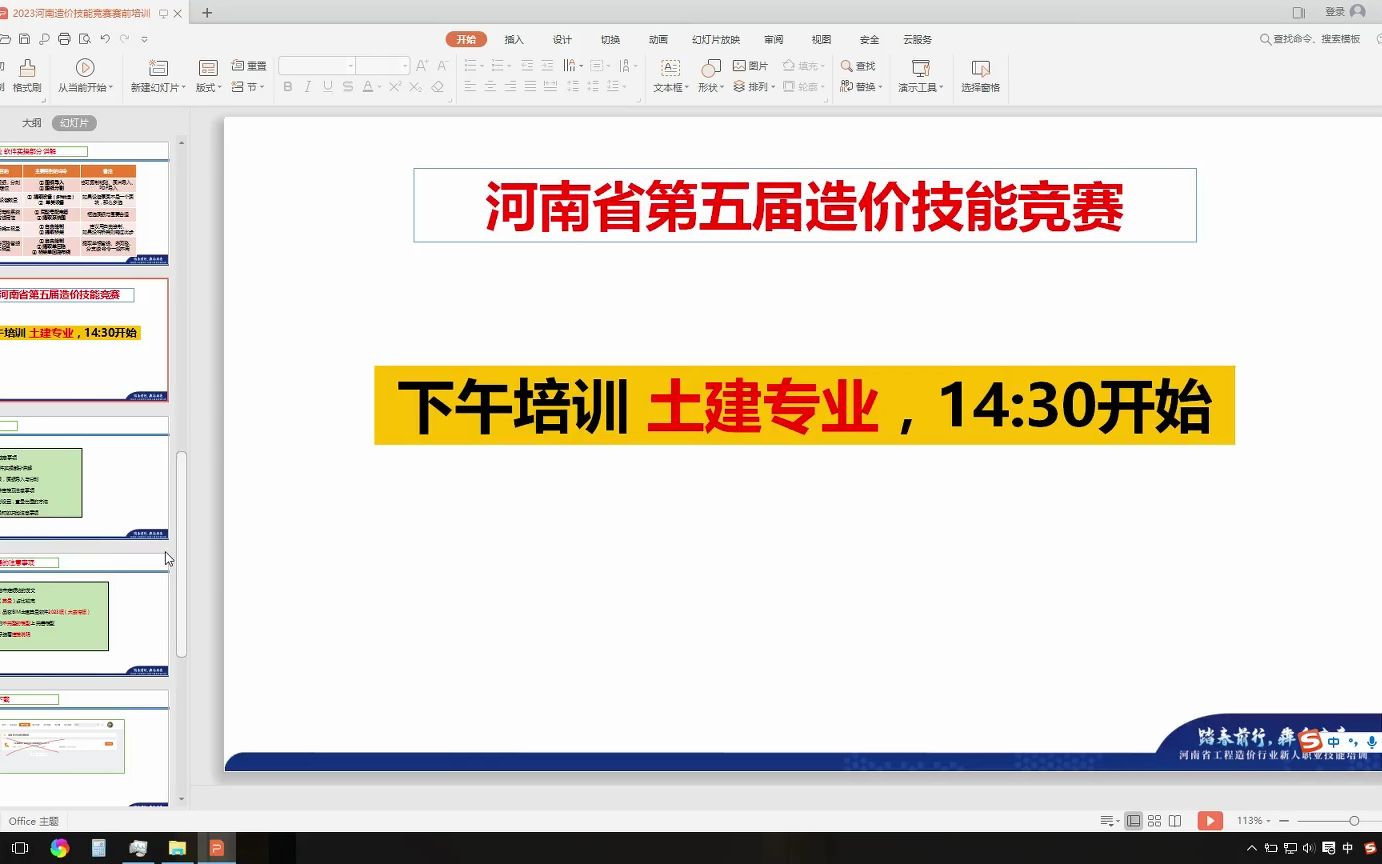Open the Section (节) dropdown
The image size is (1382, 864).
[248, 87]
